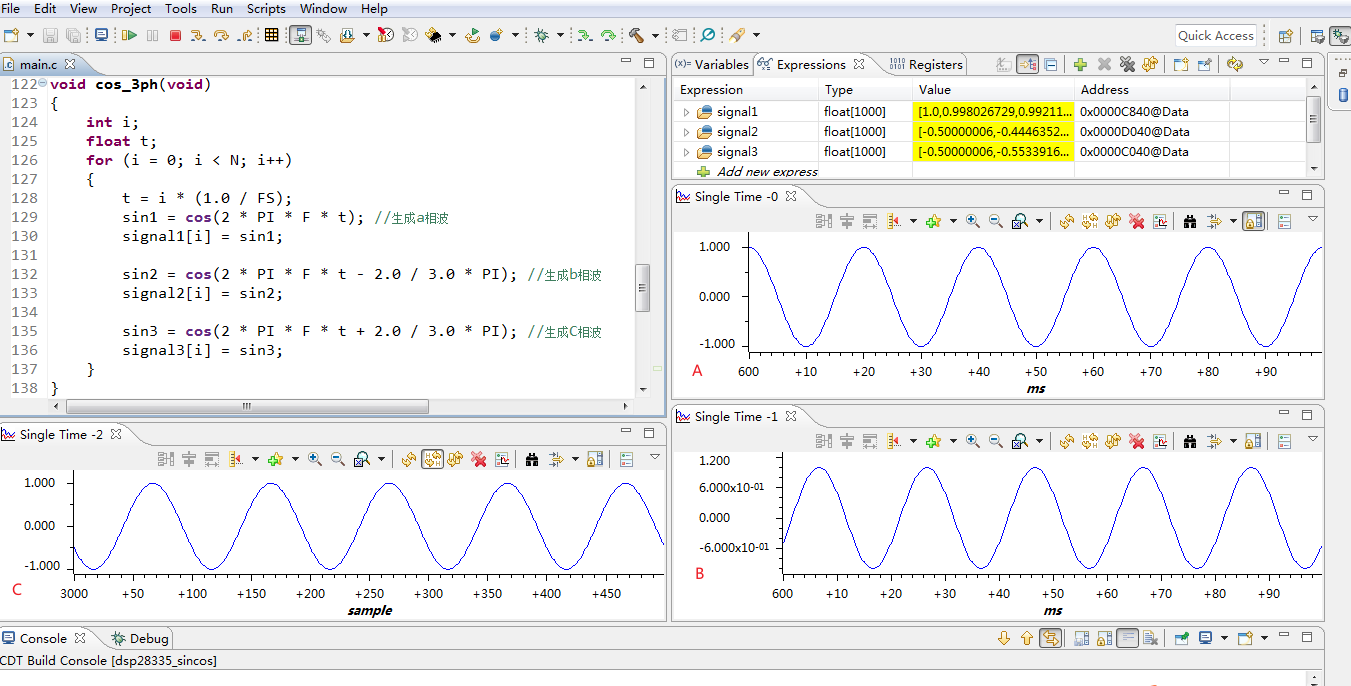Click refresh icon in Single Time -2 toolbar

click(408, 459)
